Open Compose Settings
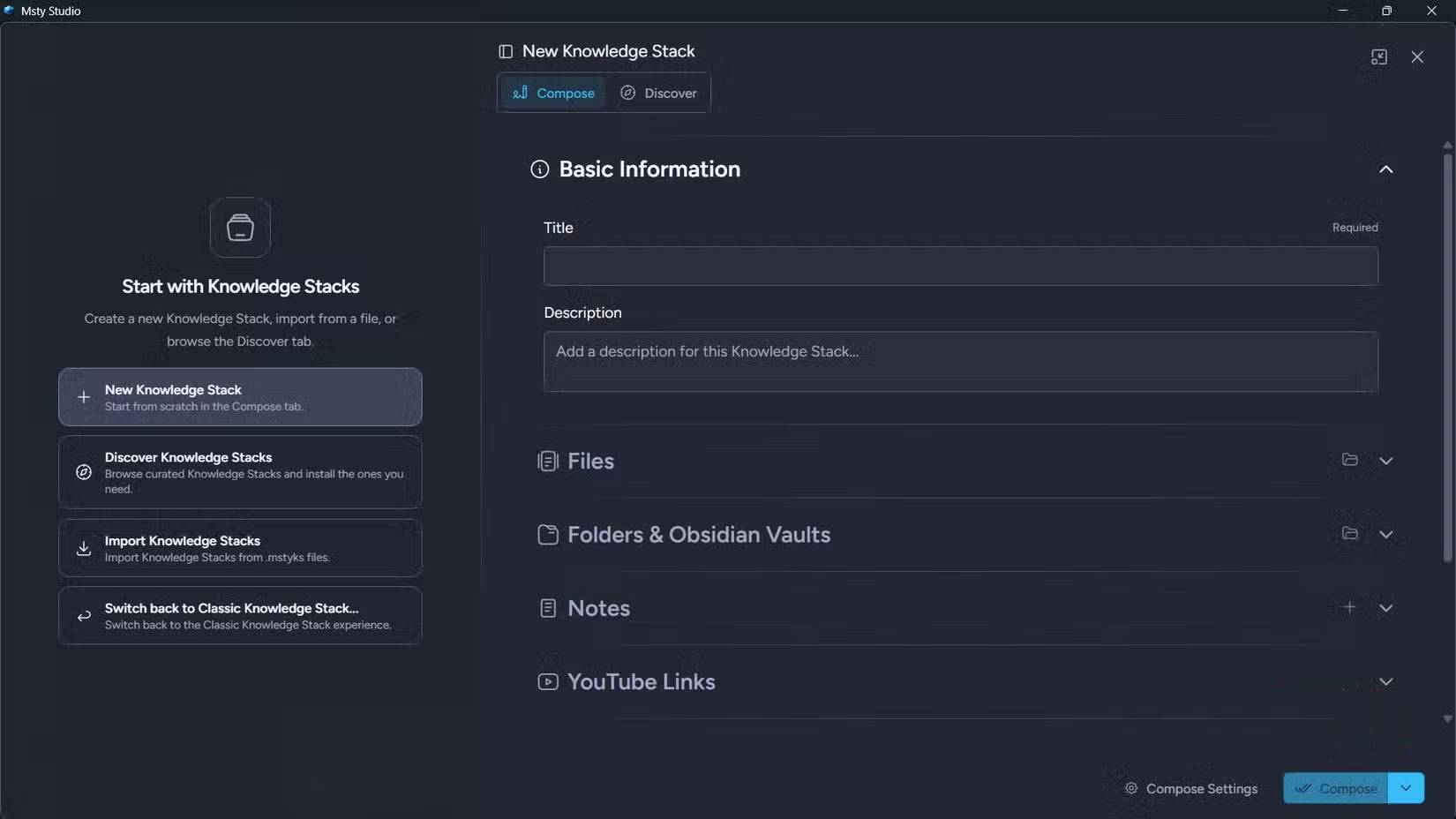Image resolution: width=1456 pixels, height=819 pixels. [x=1190, y=788]
